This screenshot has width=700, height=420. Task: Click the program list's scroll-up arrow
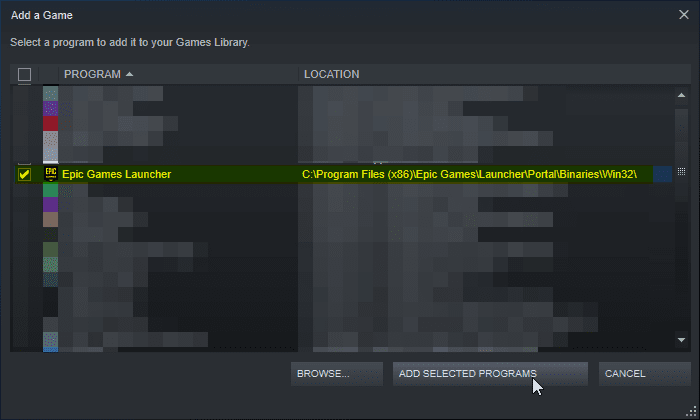click(681, 95)
